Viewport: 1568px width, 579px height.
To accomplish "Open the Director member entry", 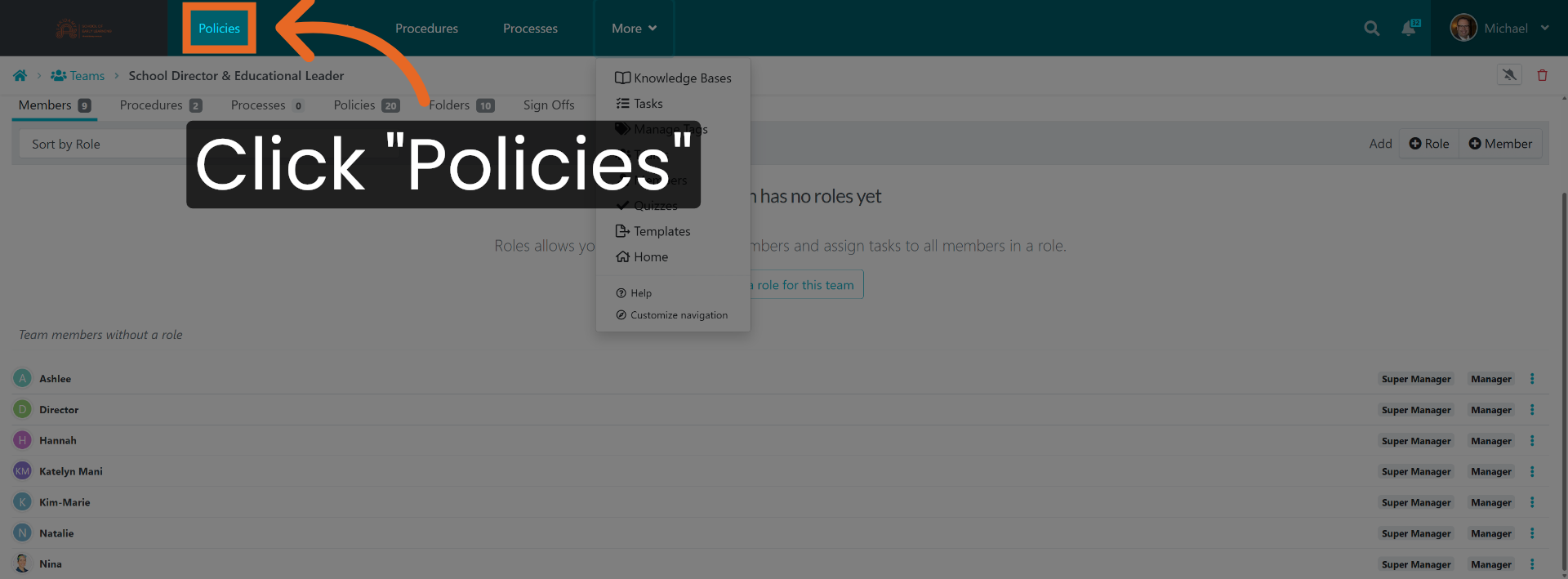I will tap(59, 410).
